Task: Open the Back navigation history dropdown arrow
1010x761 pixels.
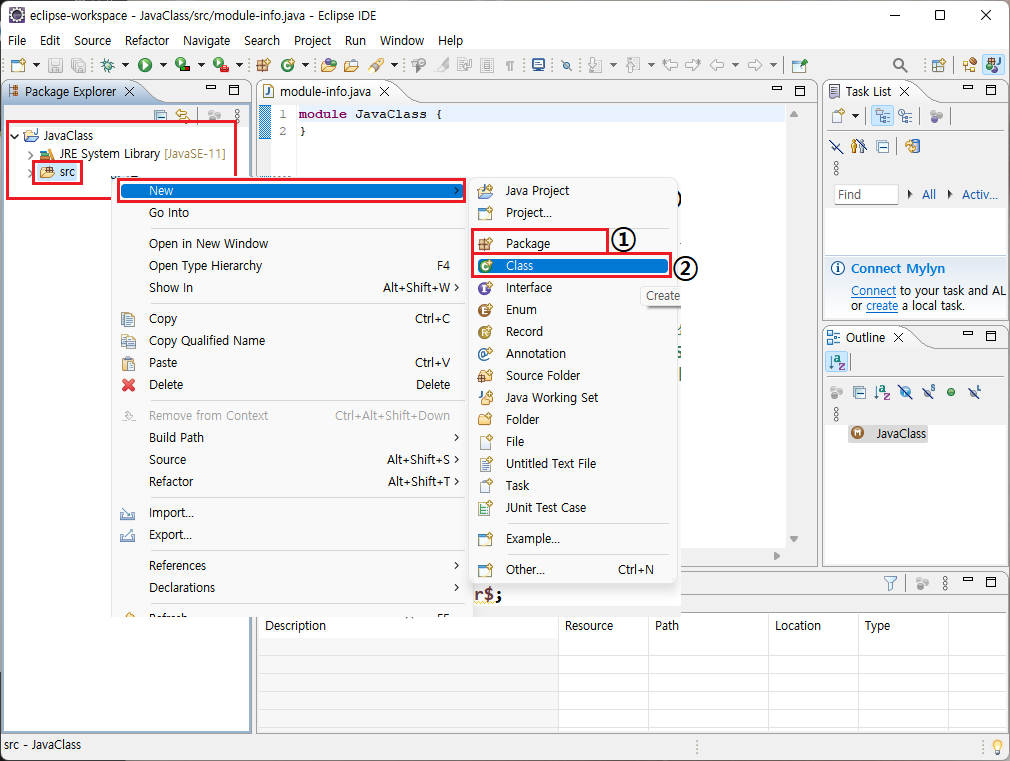Action: pos(735,65)
